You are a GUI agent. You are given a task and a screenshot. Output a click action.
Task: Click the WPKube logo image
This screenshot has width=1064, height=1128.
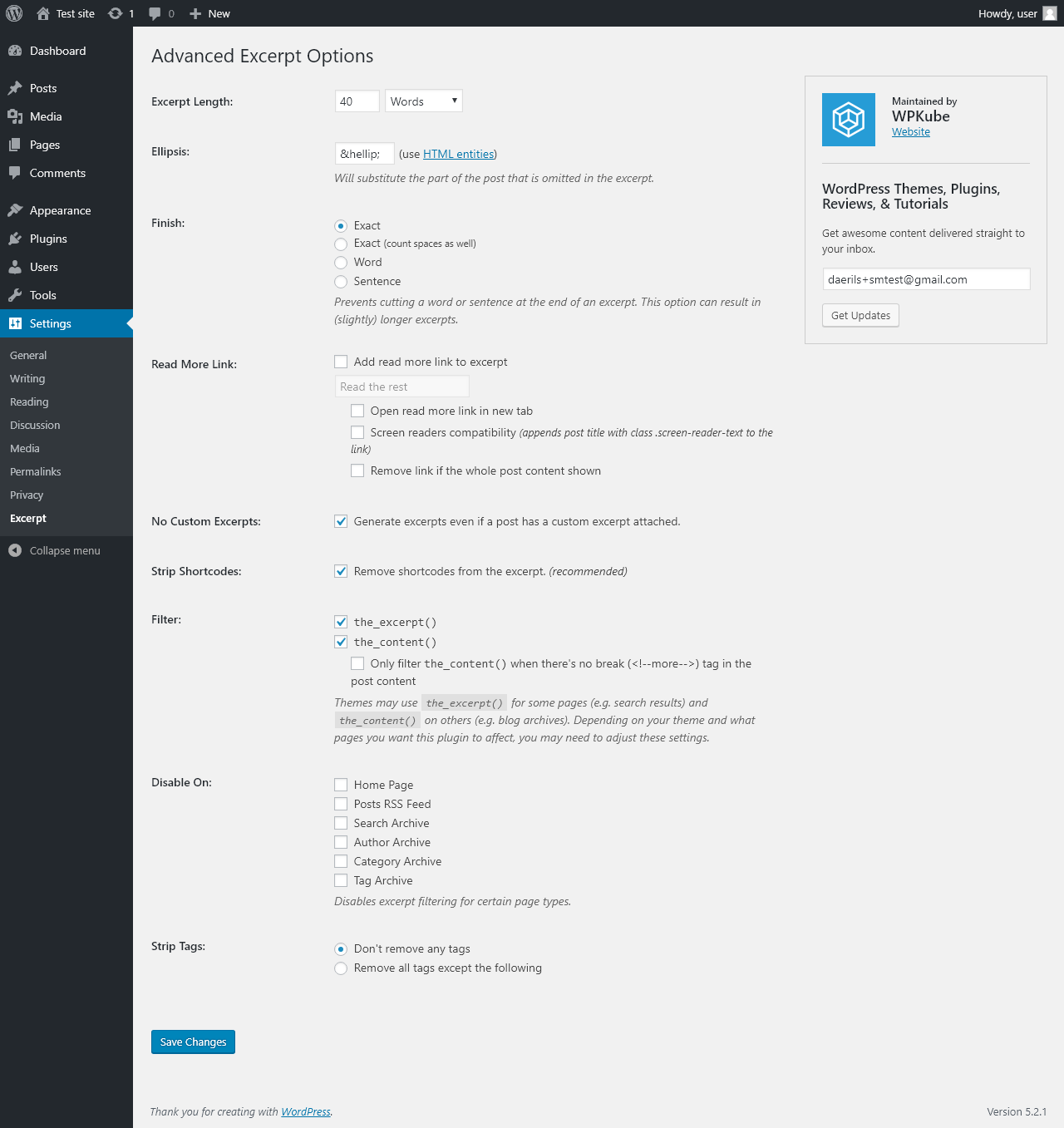(x=848, y=120)
